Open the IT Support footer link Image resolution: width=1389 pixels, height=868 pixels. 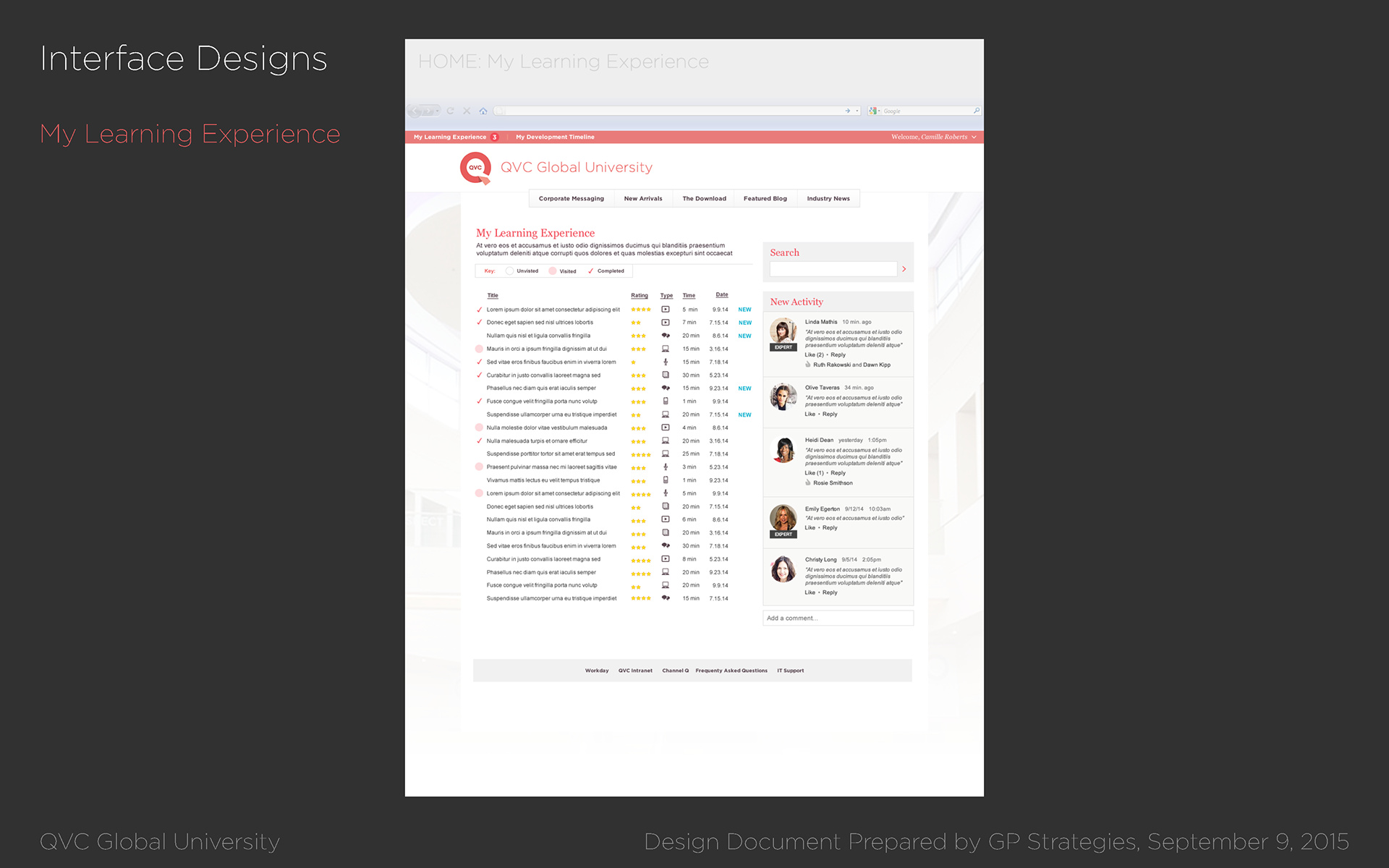791,671
